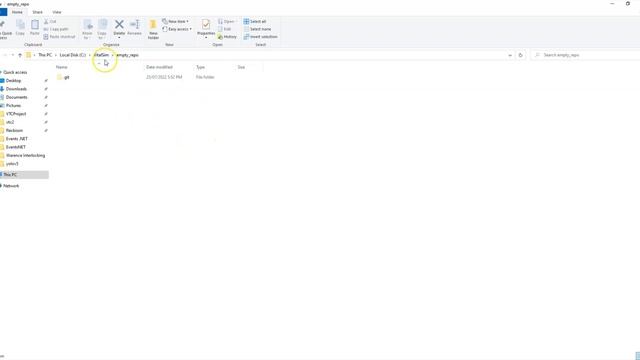Screen dimensions: 640x360
Task: Select Quick access in the navigation pane
Action: pyautogui.click(x=15, y=72)
